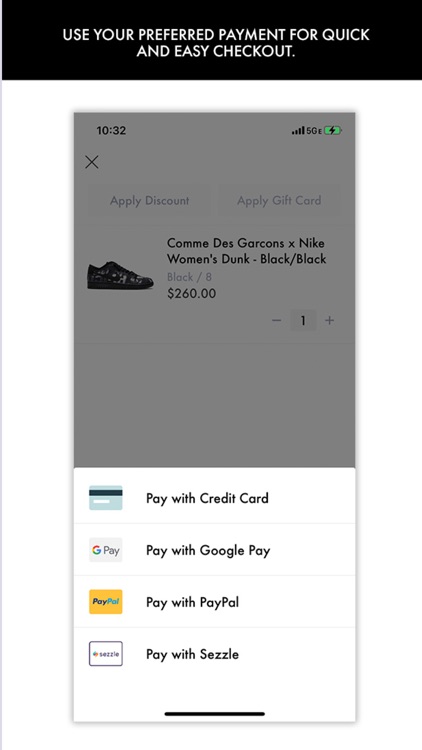Click the $260.00 price text
The image size is (422, 750).
coord(191,294)
